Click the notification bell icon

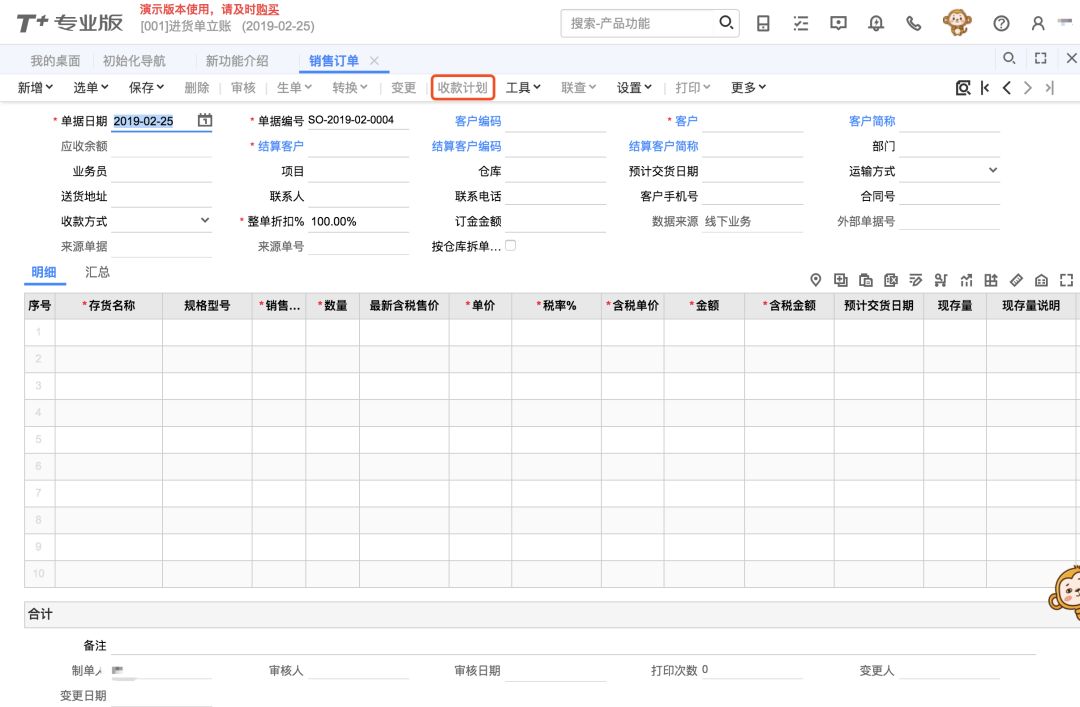tap(876, 23)
